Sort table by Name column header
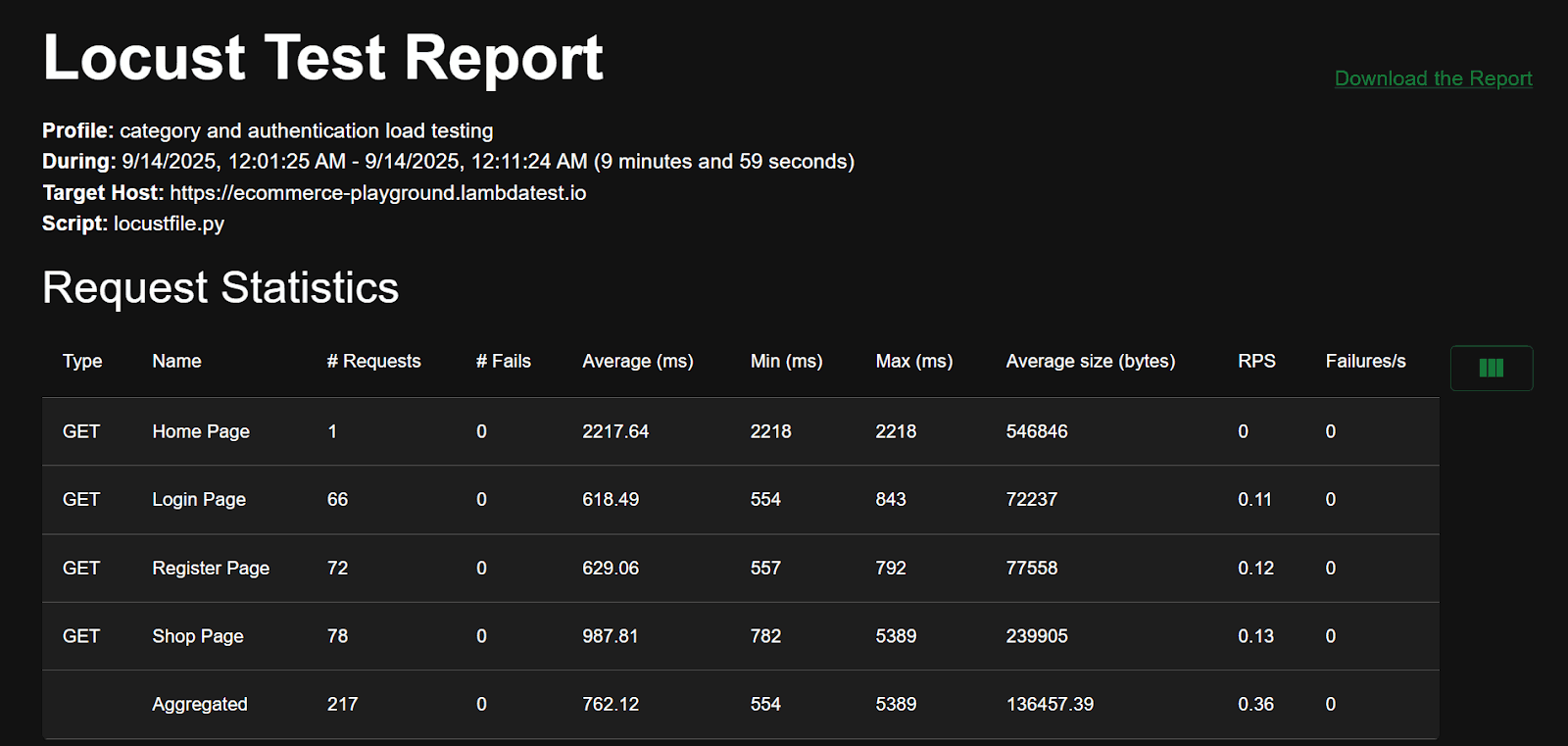Image resolution: width=1568 pixels, height=746 pixels. (x=176, y=361)
